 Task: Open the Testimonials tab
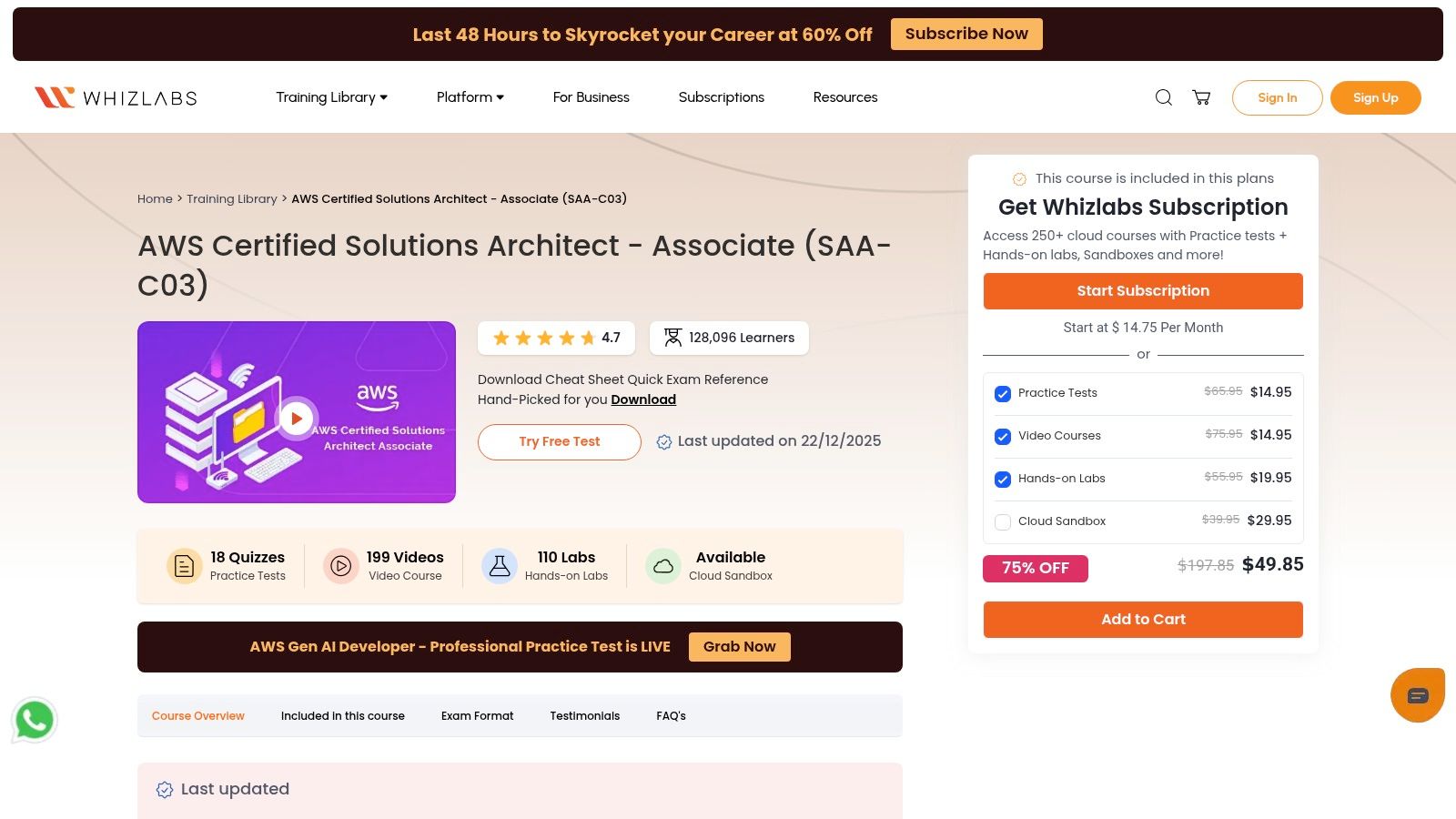point(585,716)
